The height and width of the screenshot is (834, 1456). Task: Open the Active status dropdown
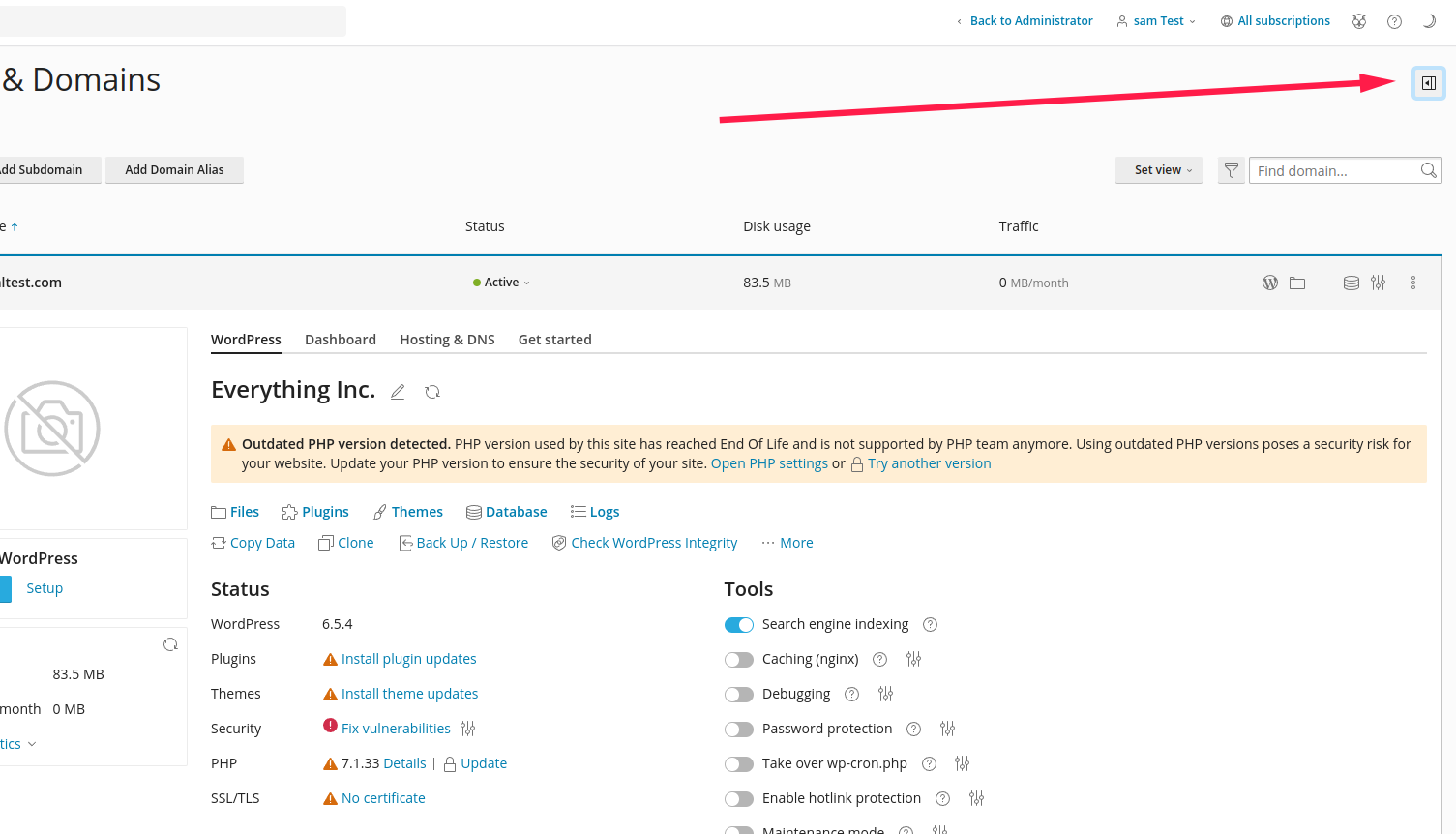tap(501, 283)
